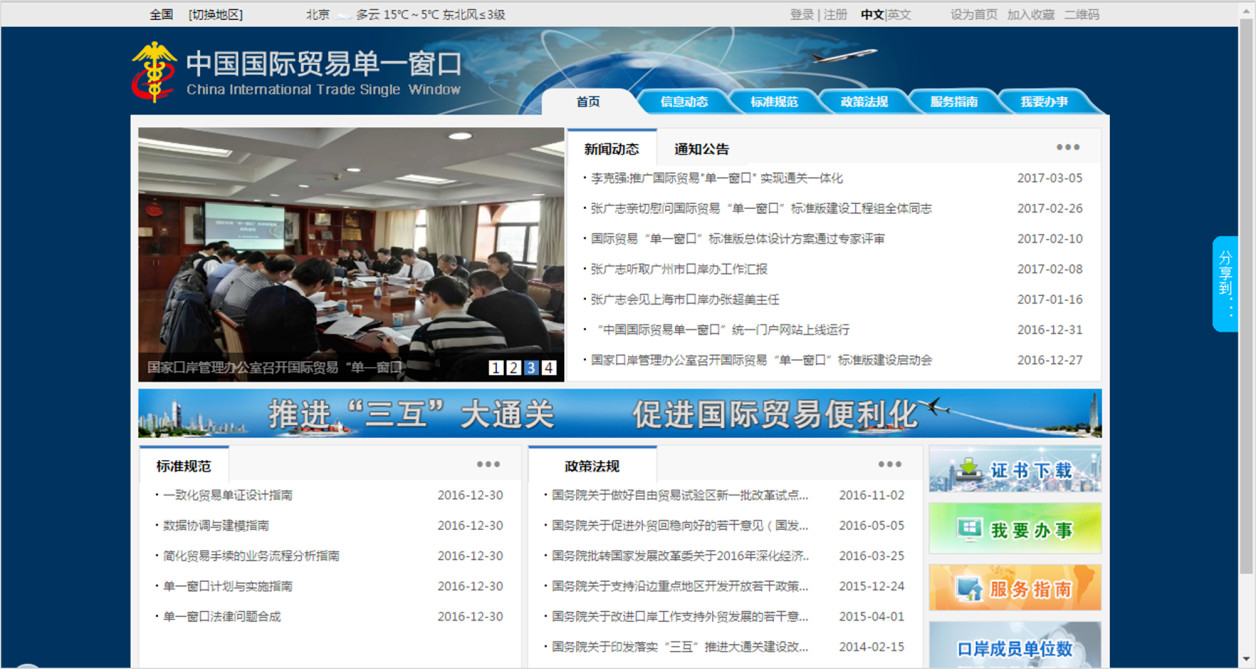Click the weather text 多云 15℃~5℃
The height and width of the screenshot is (669, 1256).
pyautogui.click(x=396, y=15)
